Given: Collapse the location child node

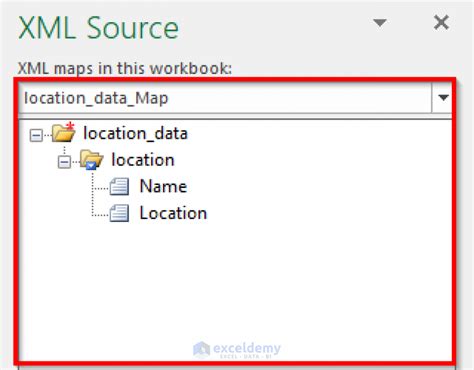Looking at the screenshot, I should [x=64, y=162].
